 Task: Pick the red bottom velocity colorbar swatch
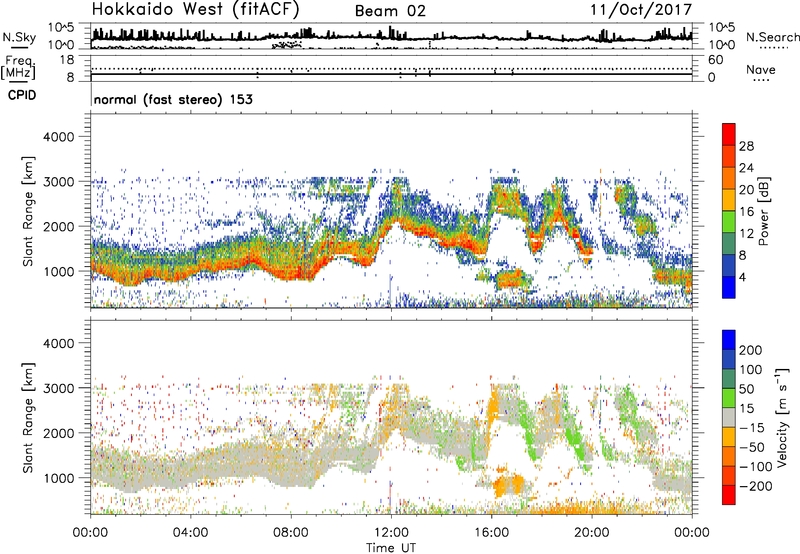pos(729,495)
